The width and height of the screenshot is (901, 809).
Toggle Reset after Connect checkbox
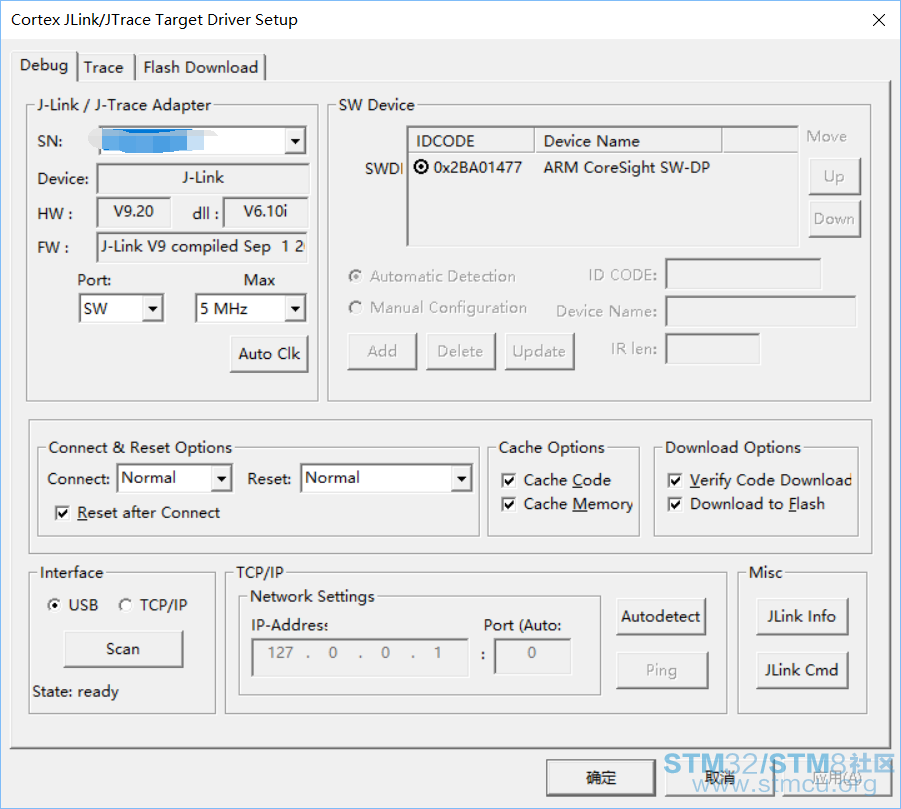(62, 513)
